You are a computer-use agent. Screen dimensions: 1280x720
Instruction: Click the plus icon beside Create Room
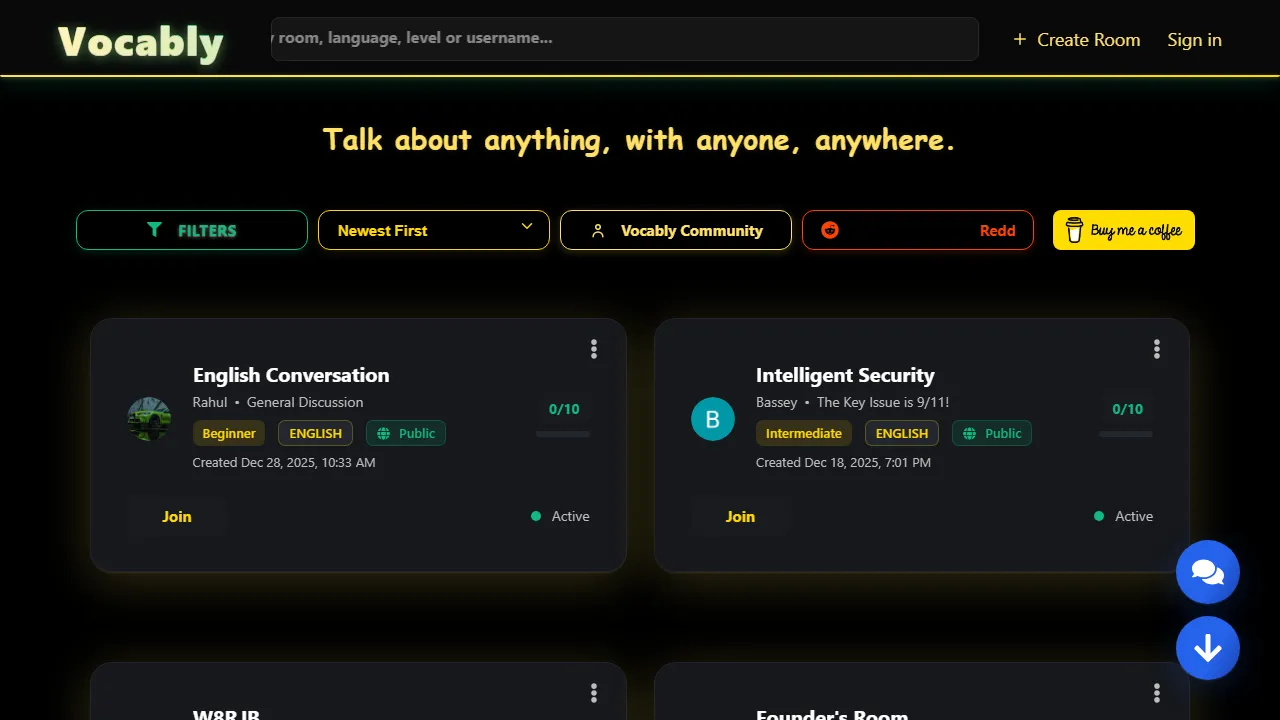[x=1019, y=39]
